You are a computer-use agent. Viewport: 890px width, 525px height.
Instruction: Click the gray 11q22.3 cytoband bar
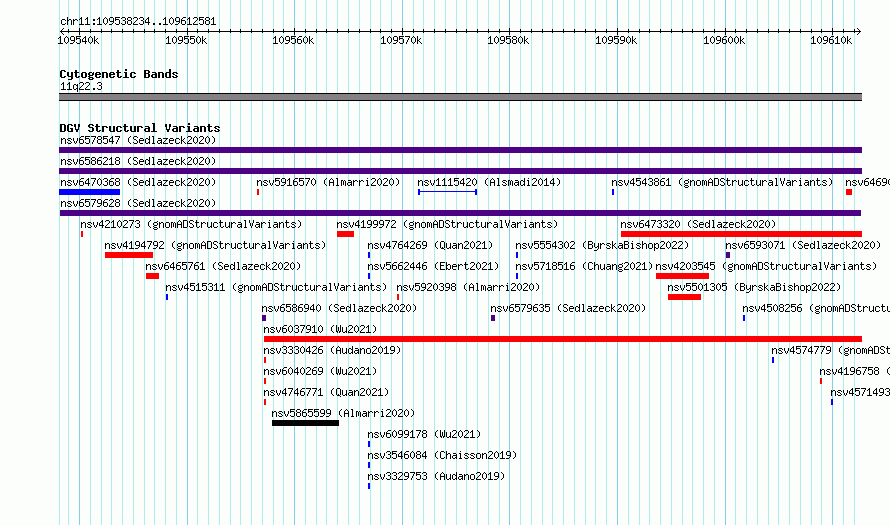(460, 97)
